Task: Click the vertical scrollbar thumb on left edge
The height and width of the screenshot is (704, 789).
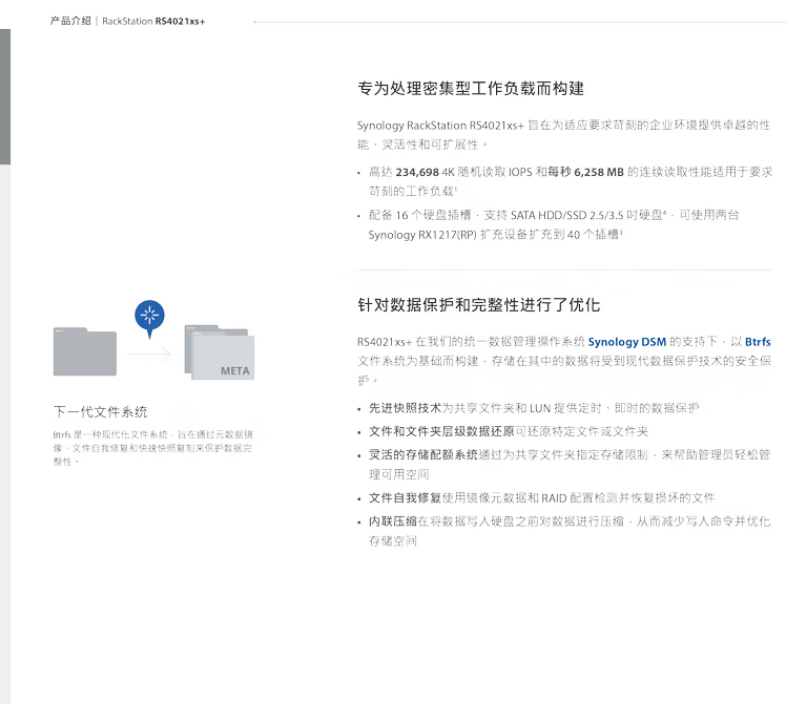Action: (5, 97)
